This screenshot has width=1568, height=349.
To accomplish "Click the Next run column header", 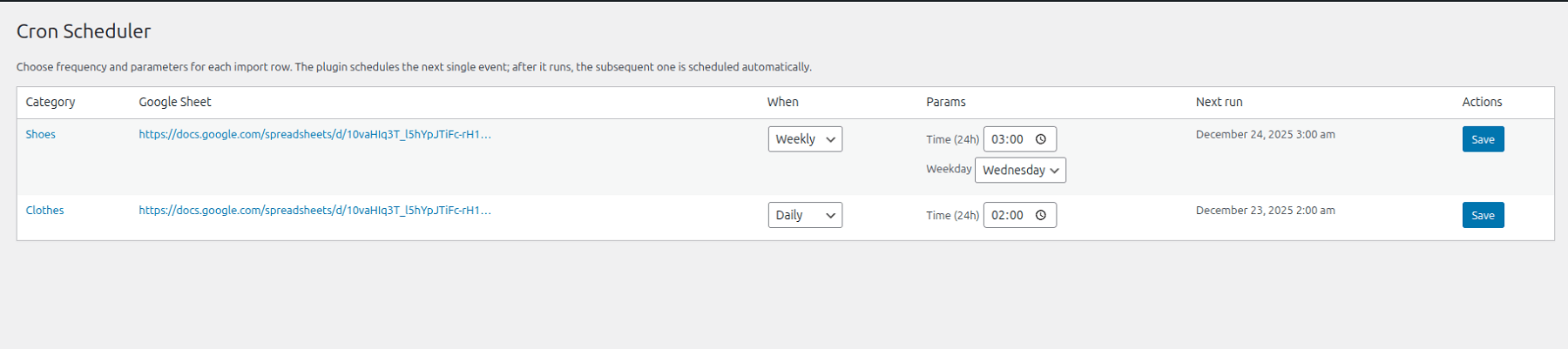I will point(1219,102).
